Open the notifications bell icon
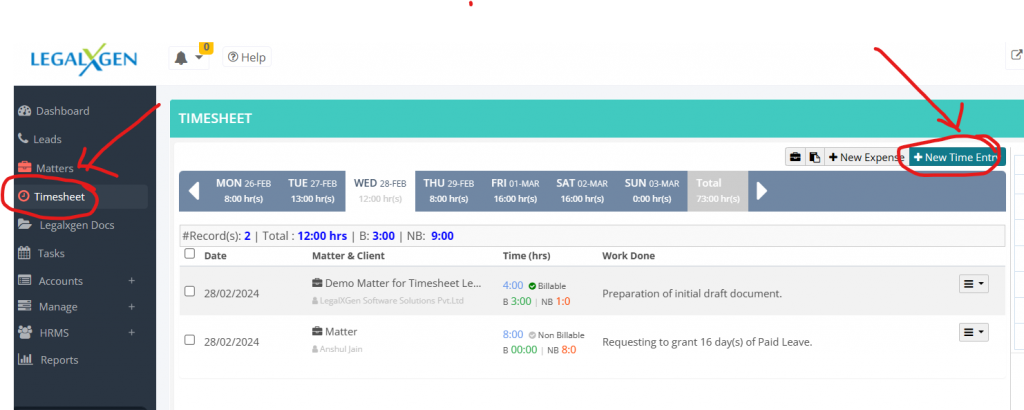Viewport: 1024px width, 410px height. coord(181,58)
